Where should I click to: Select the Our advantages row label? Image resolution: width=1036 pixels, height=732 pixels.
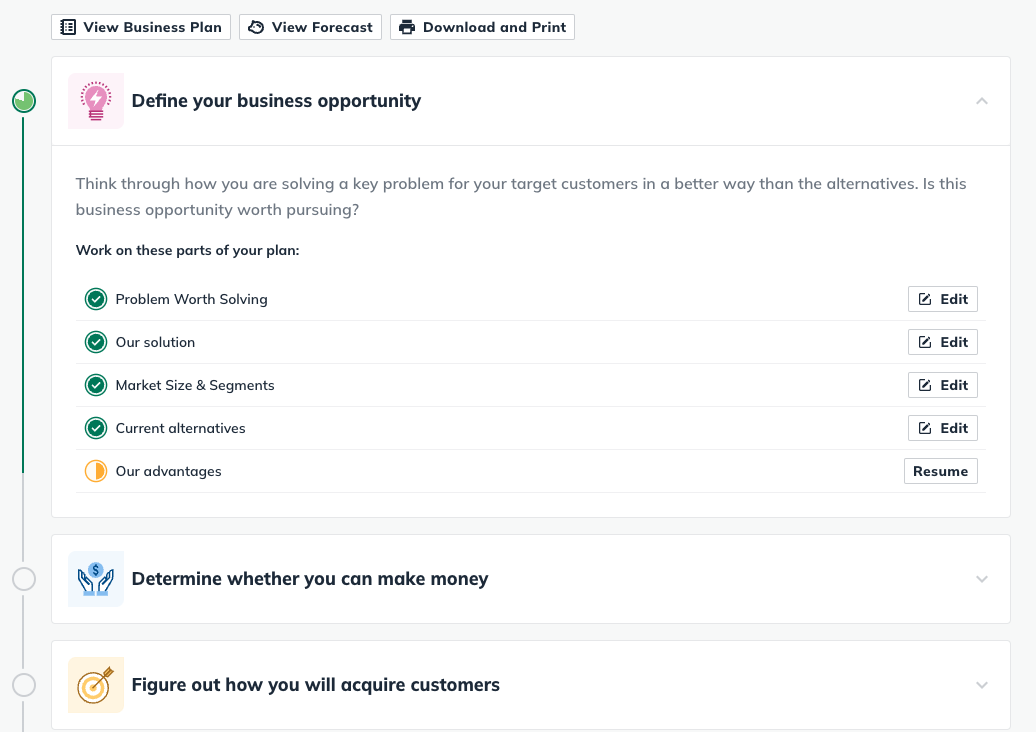[168, 471]
